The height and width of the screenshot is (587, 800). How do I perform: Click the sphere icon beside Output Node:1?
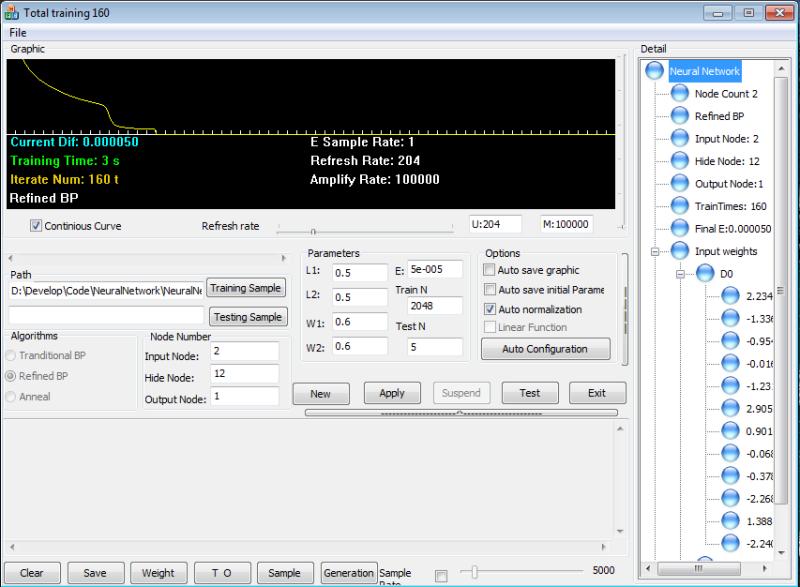click(680, 183)
